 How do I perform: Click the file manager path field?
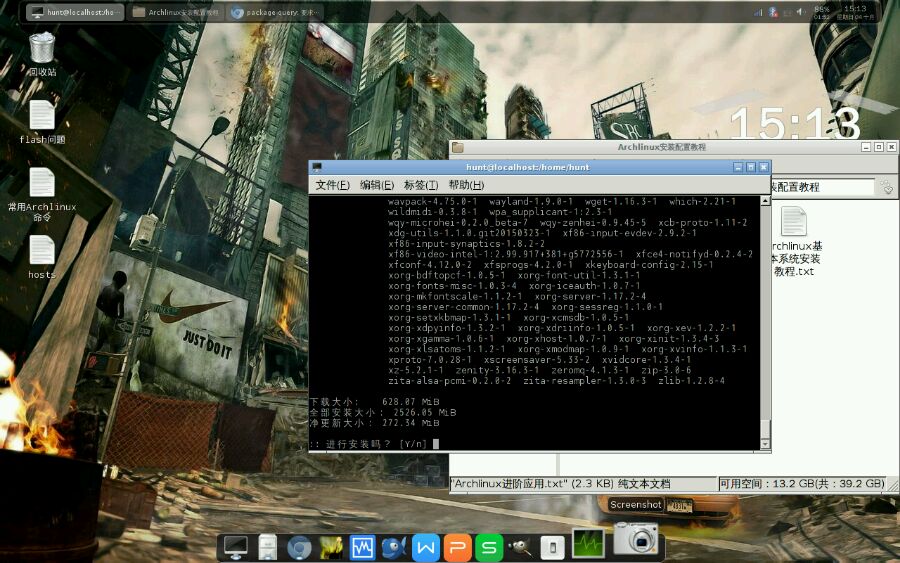pos(822,187)
